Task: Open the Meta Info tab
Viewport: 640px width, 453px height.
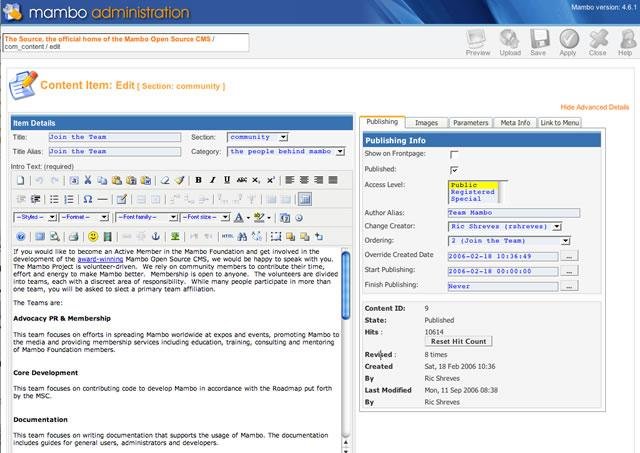Action: pos(515,122)
